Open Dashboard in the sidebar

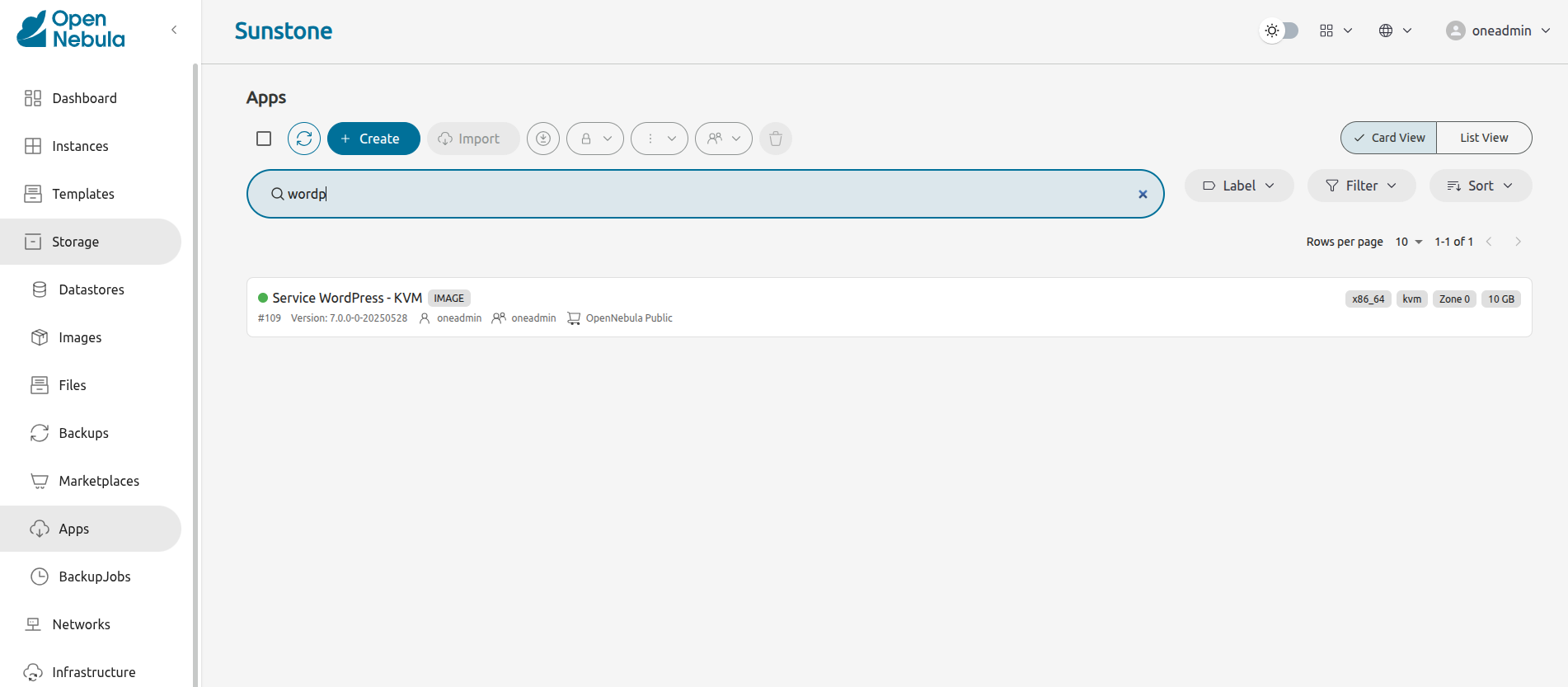click(91, 98)
